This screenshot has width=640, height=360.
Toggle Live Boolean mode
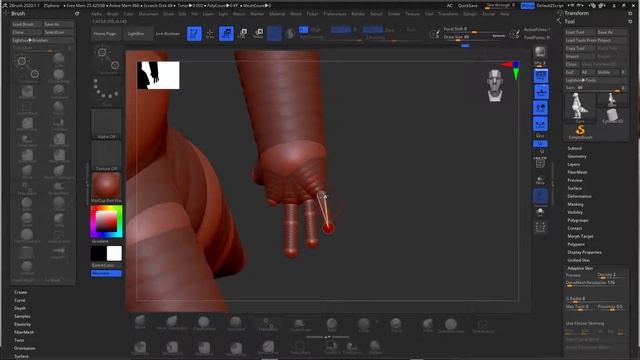tap(167, 33)
